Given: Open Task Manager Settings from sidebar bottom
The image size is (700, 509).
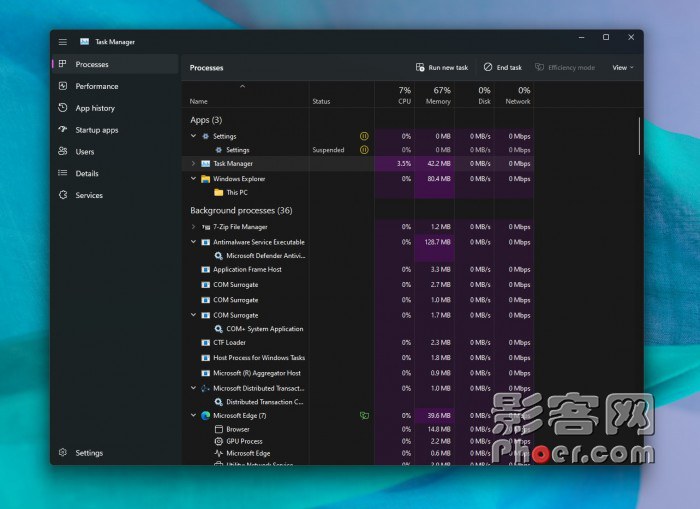Looking at the screenshot, I should [116, 453].
